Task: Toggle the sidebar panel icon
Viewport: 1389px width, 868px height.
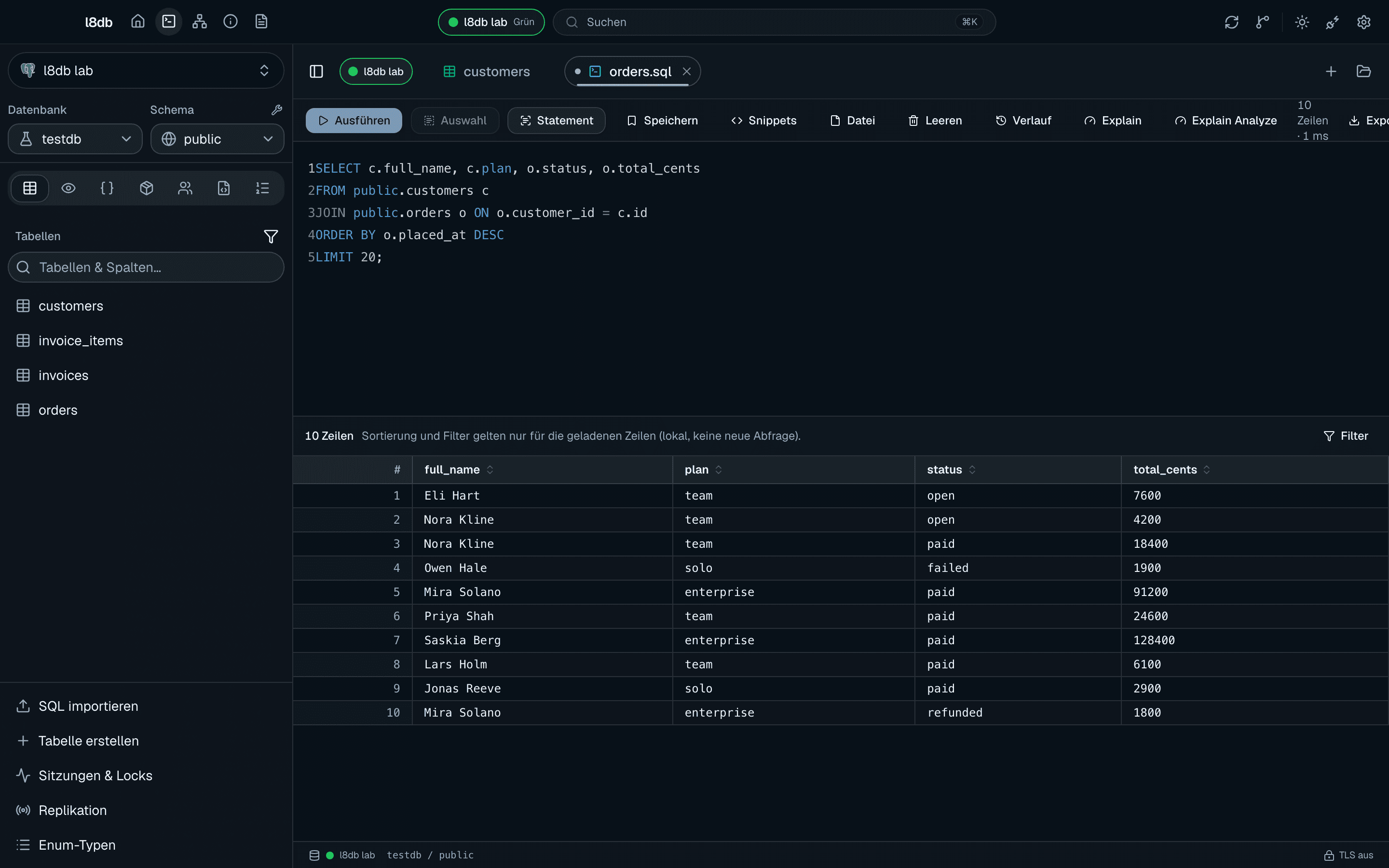Action: click(316, 71)
